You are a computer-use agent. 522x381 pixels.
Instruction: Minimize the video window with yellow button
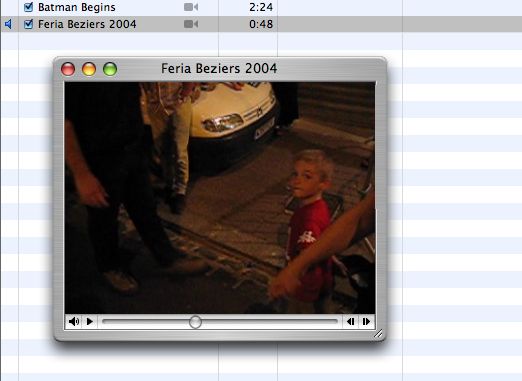click(89, 69)
